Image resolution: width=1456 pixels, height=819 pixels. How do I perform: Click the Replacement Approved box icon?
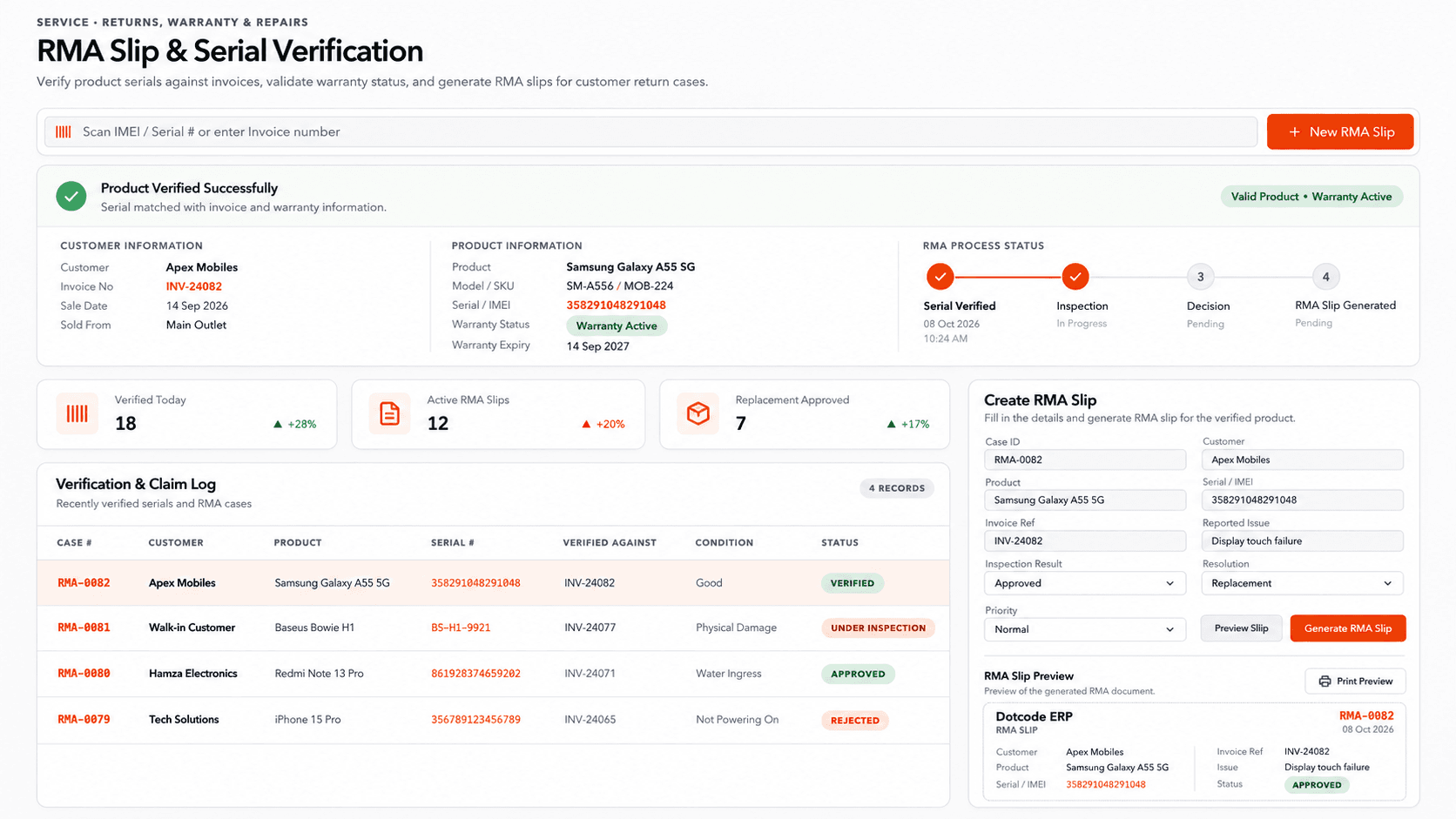click(x=698, y=413)
